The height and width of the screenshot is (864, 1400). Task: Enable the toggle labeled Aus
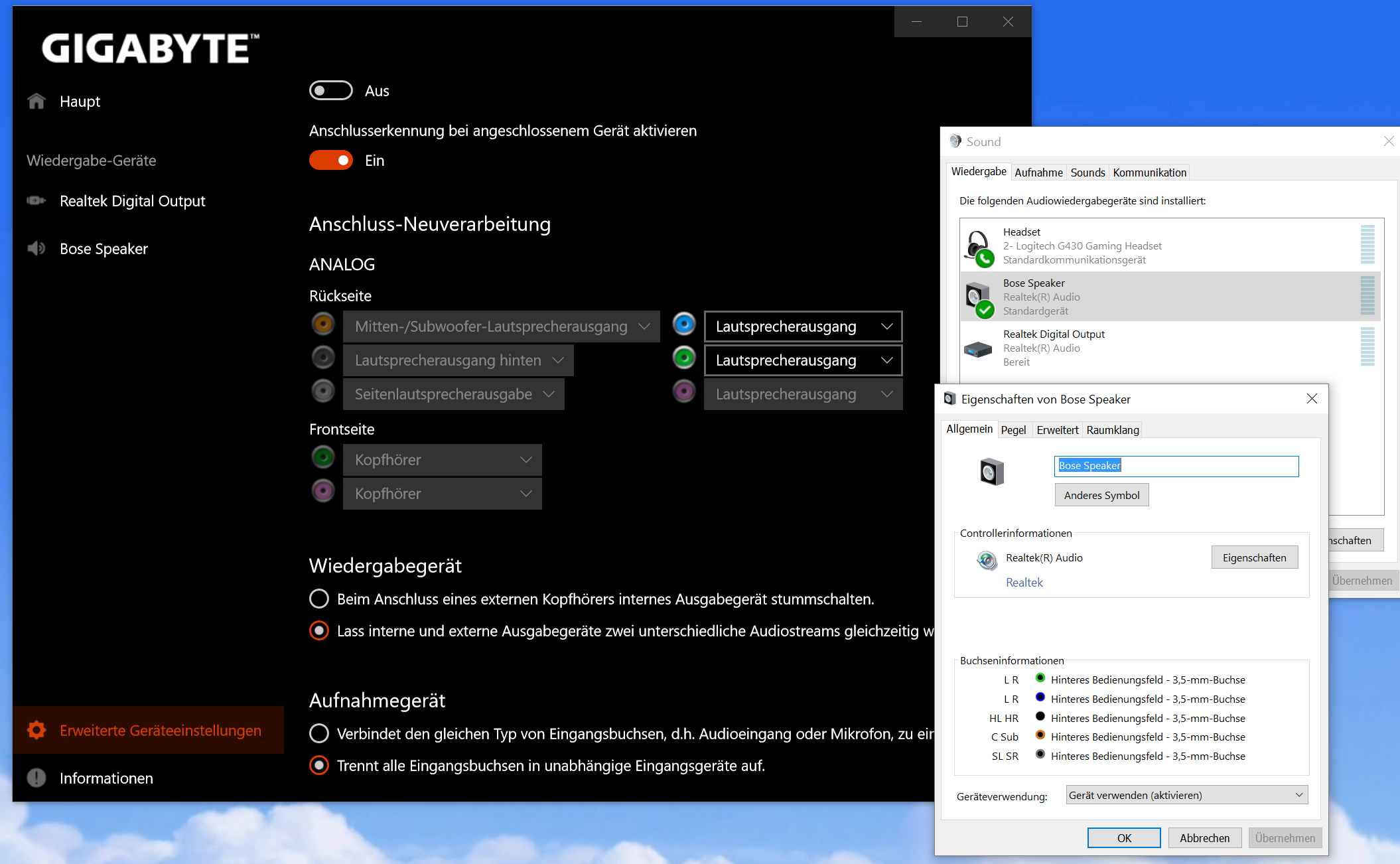pos(330,90)
